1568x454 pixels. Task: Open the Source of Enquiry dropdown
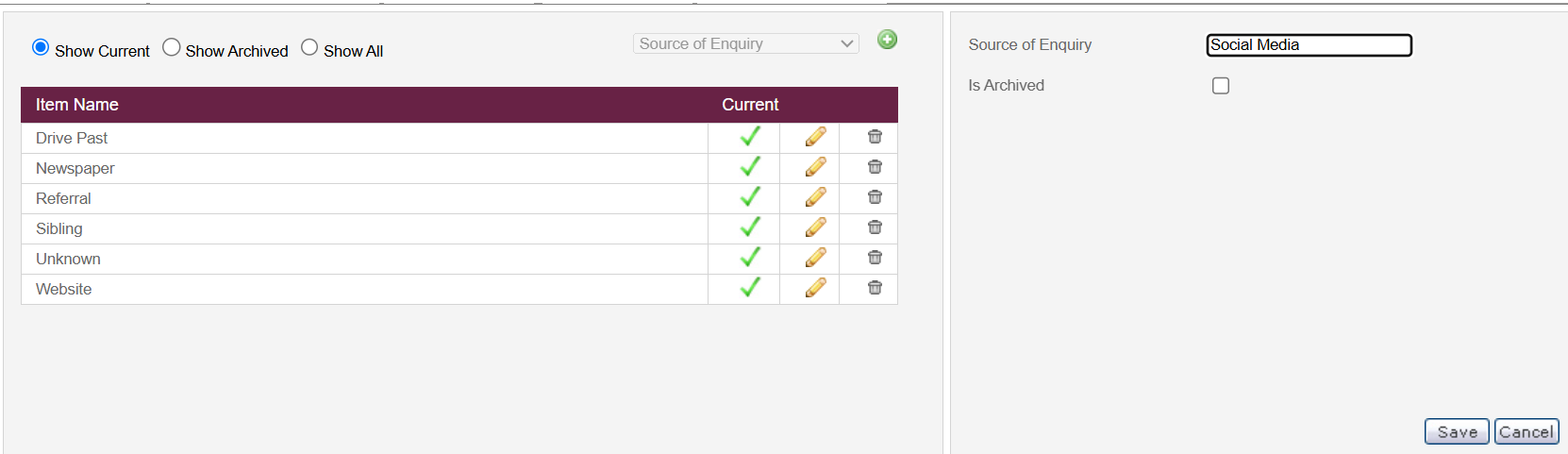coord(746,43)
